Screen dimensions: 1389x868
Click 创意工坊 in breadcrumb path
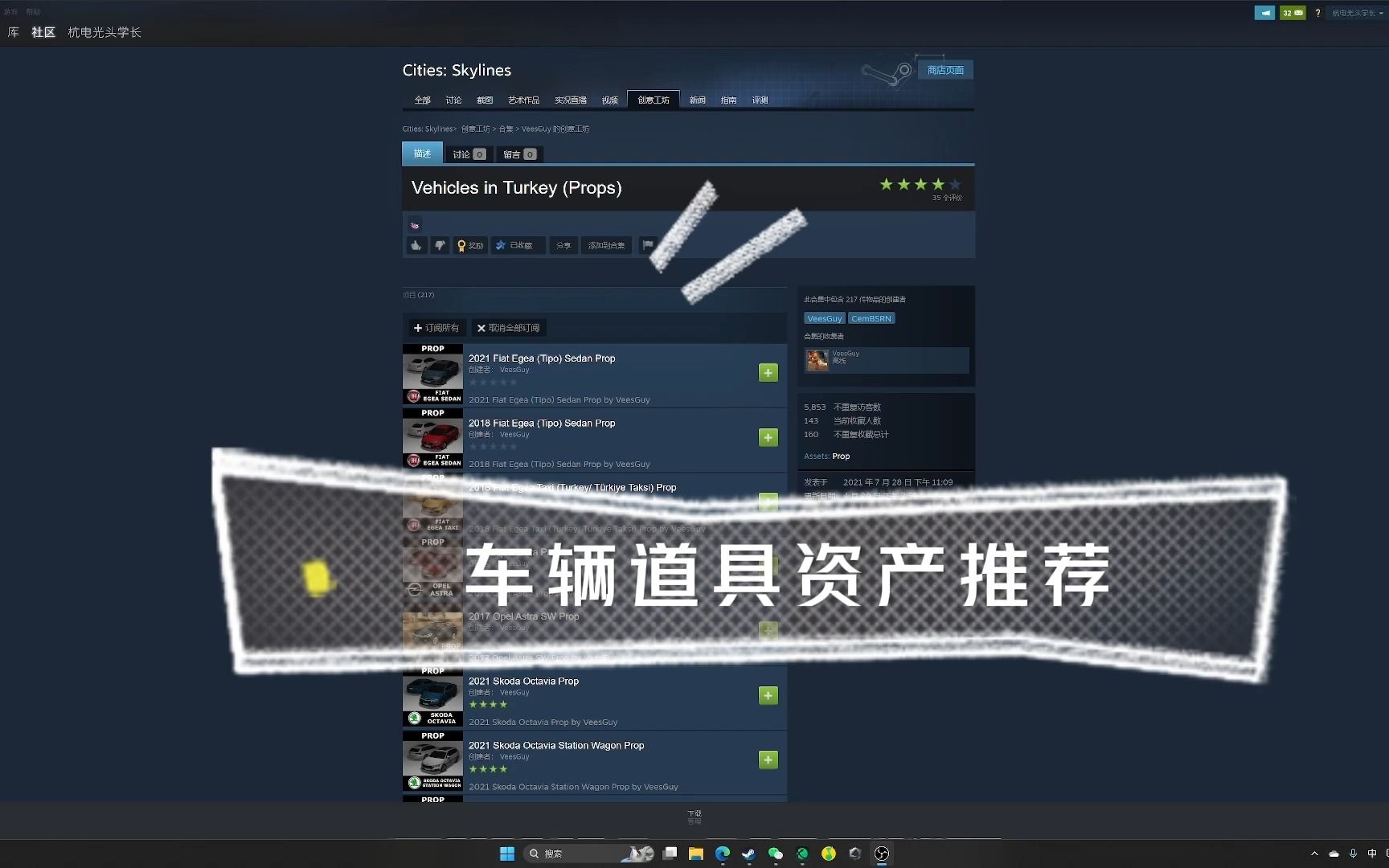click(475, 129)
